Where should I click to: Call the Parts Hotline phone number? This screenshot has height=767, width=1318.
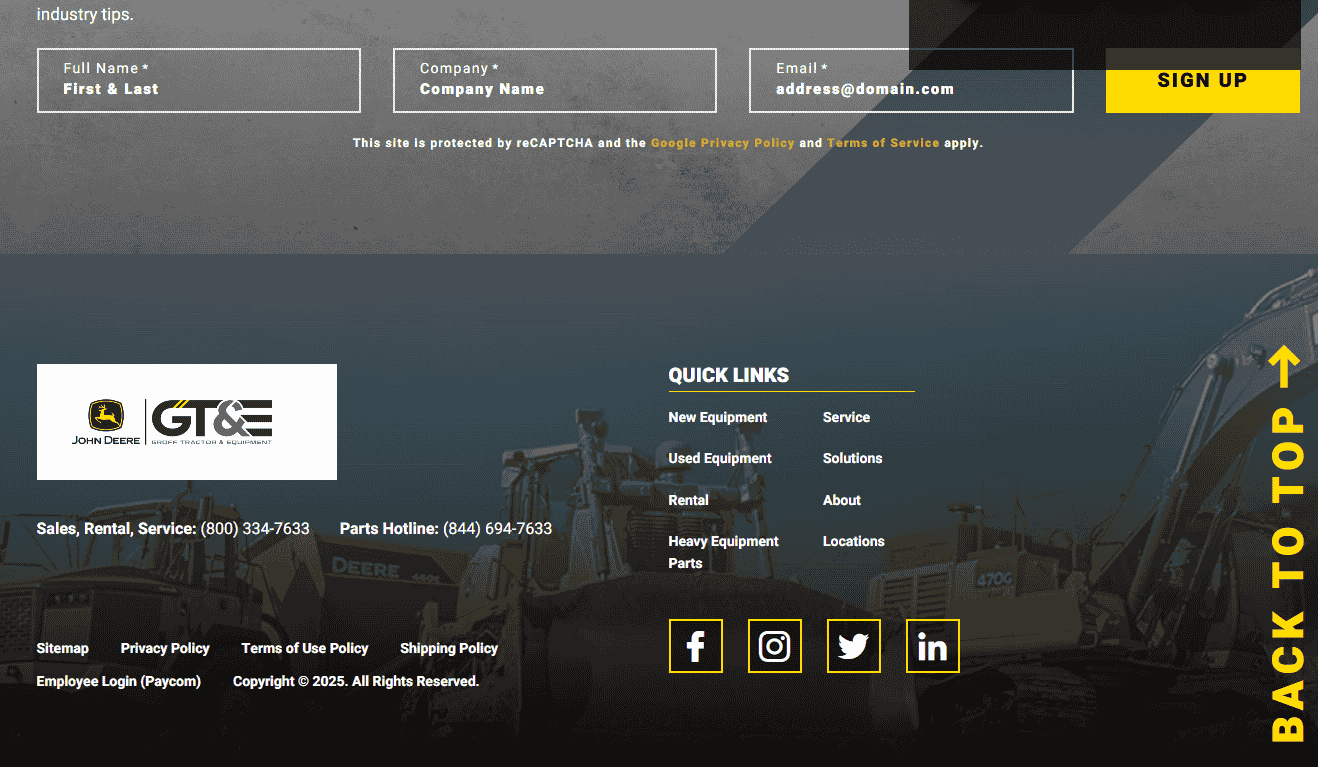[x=497, y=528]
